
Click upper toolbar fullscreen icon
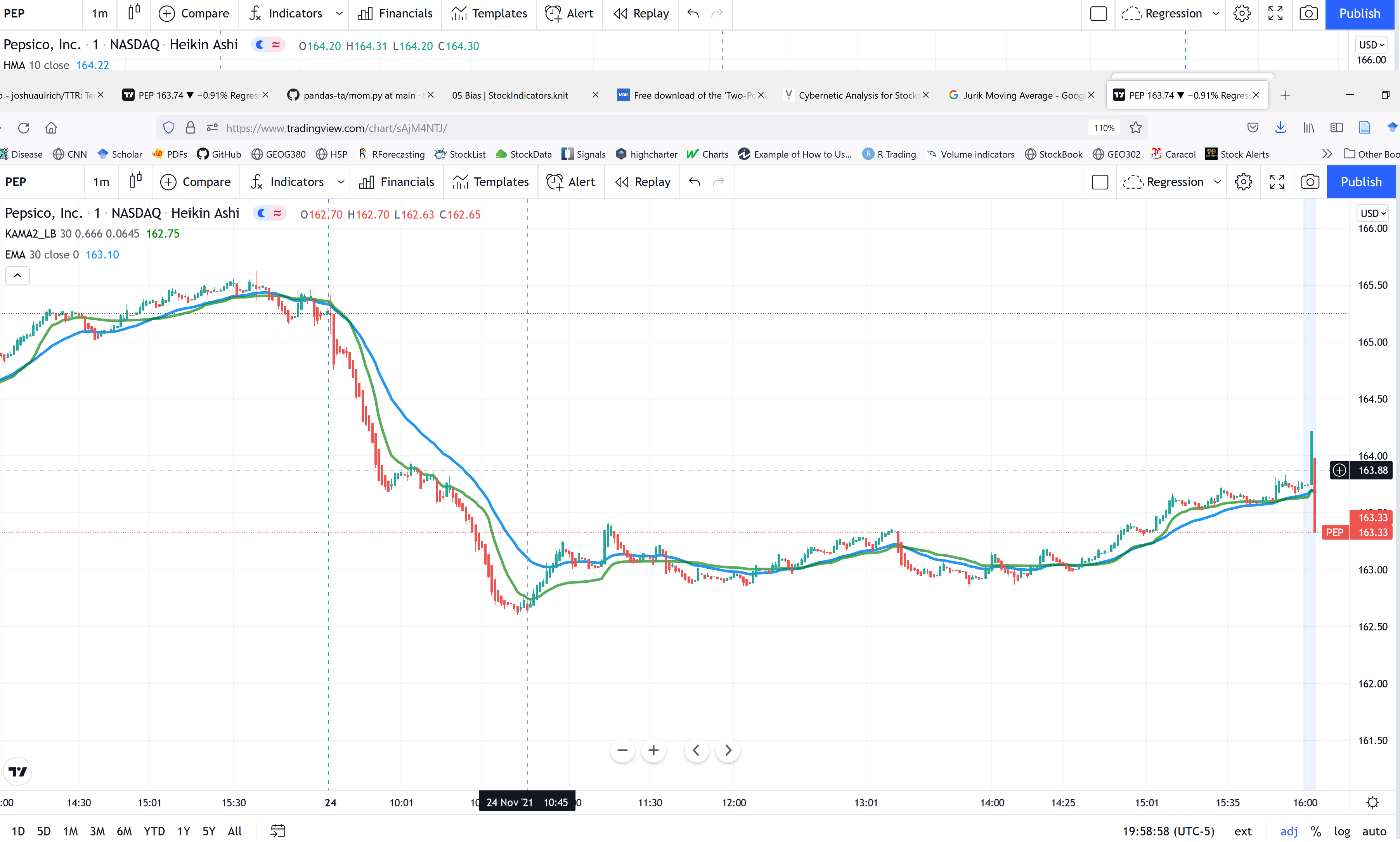point(1275,13)
